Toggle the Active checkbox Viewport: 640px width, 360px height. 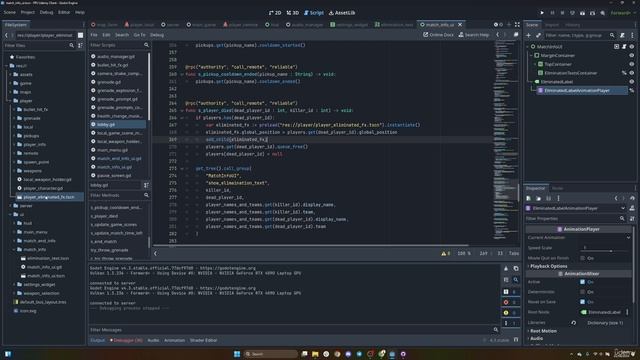[x=583, y=282]
